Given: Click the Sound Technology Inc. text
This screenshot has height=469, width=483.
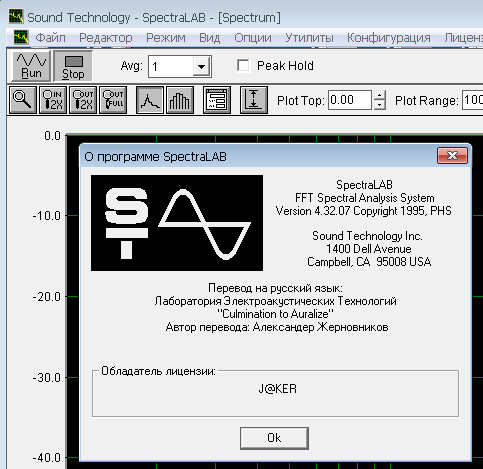Looking at the screenshot, I should pyautogui.click(x=367, y=236).
